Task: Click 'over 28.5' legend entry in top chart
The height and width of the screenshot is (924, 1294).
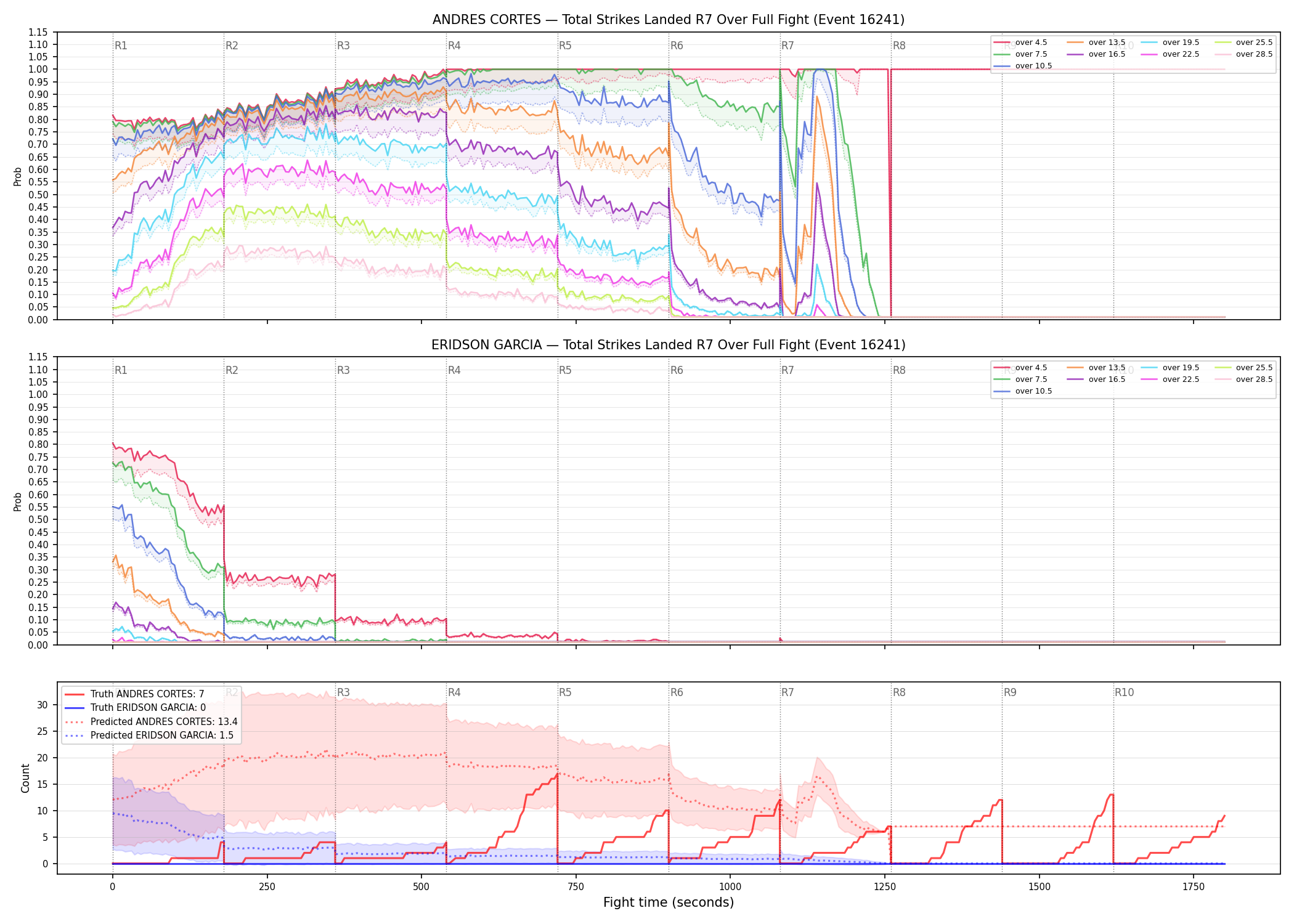Action: tap(1243, 54)
